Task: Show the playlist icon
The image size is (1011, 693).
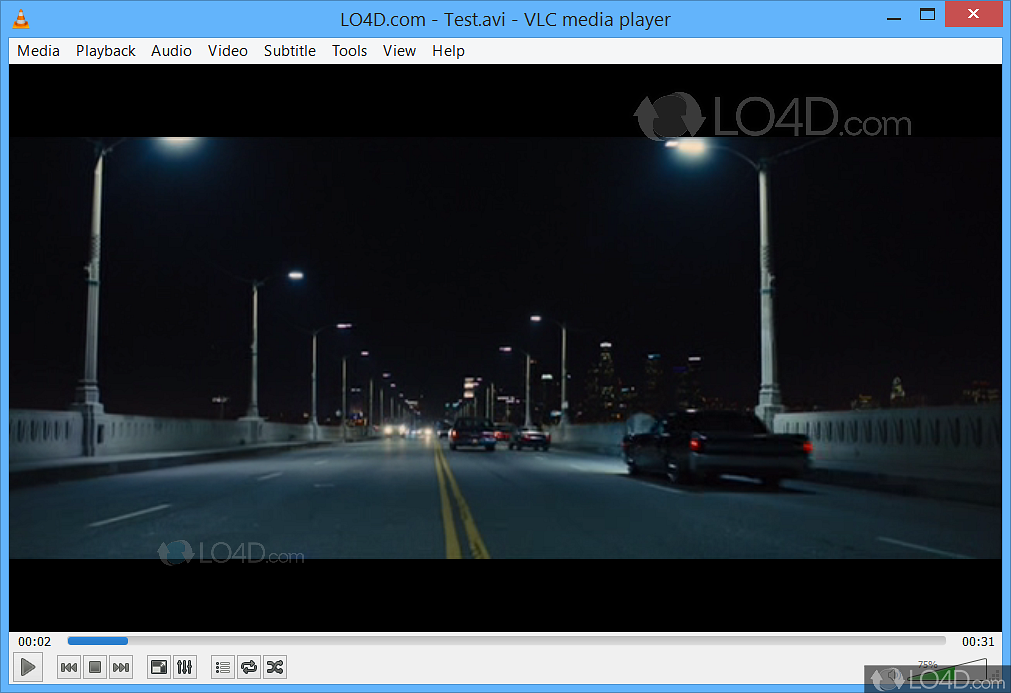Action: [x=223, y=667]
